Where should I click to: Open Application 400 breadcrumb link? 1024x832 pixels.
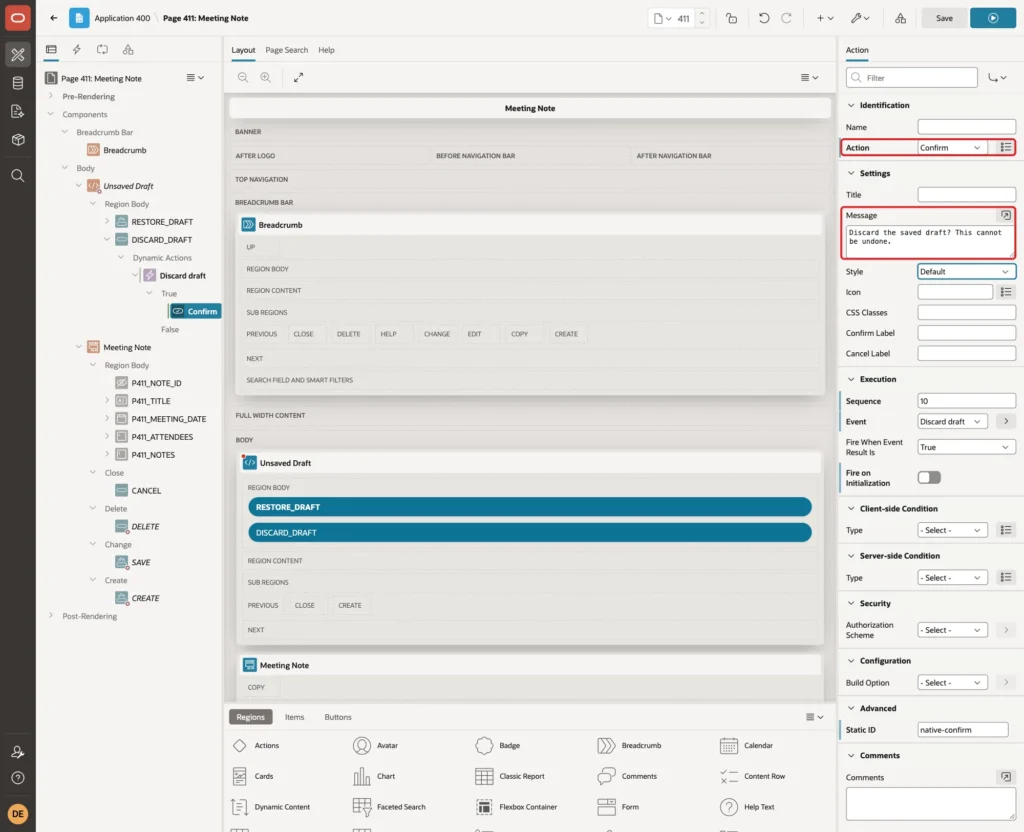pyautogui.click(x=122, y=18)
